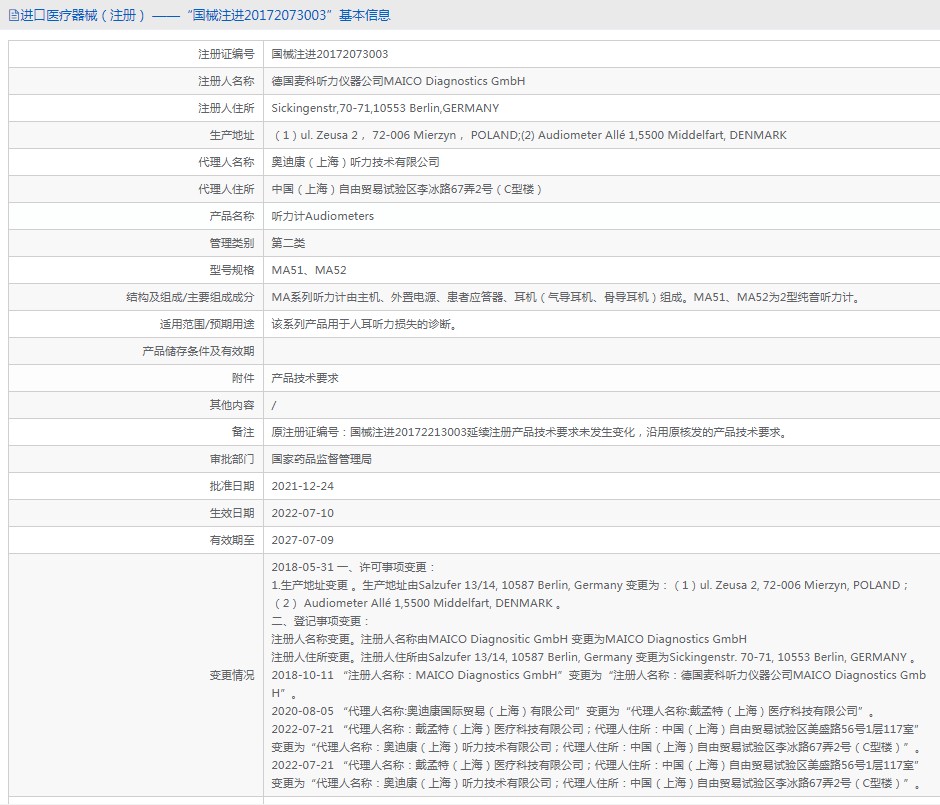Click the change entry dated "2020-08-05"

(573, 711)
